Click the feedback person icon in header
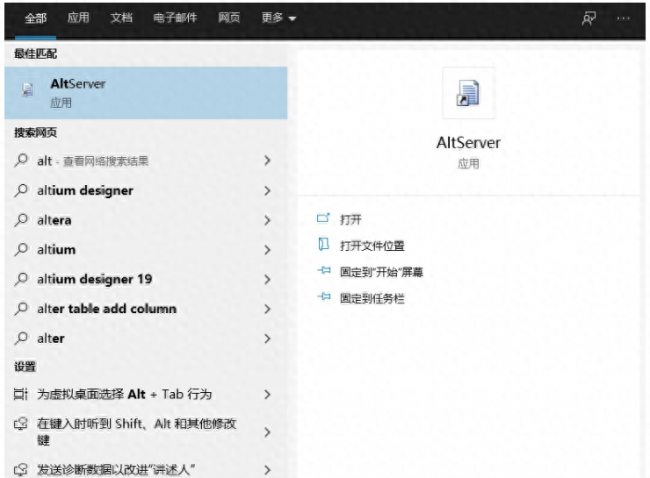 click(x=589, y=18)
